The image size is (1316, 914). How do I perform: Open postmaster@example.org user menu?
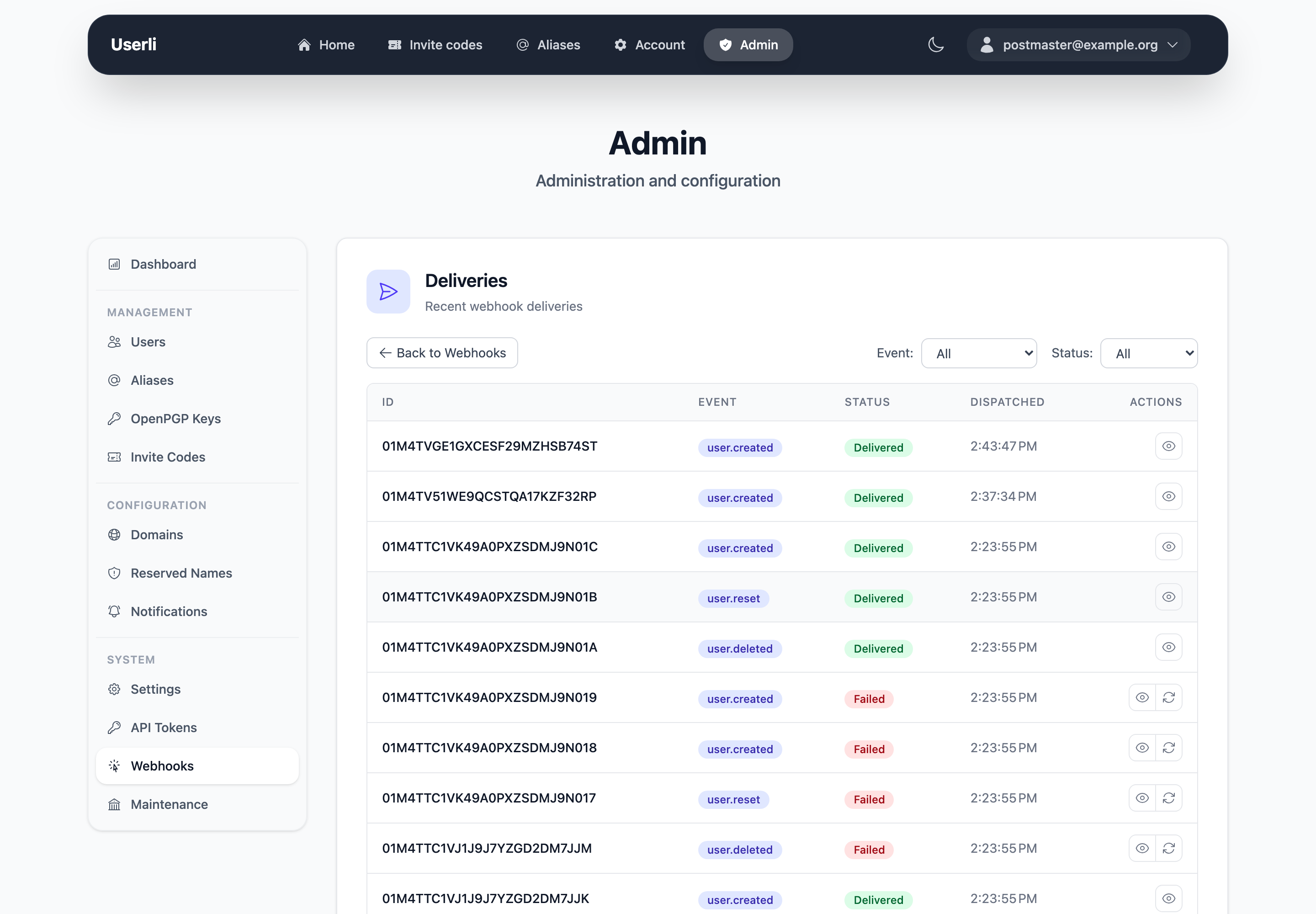(x=1078, y=45)
